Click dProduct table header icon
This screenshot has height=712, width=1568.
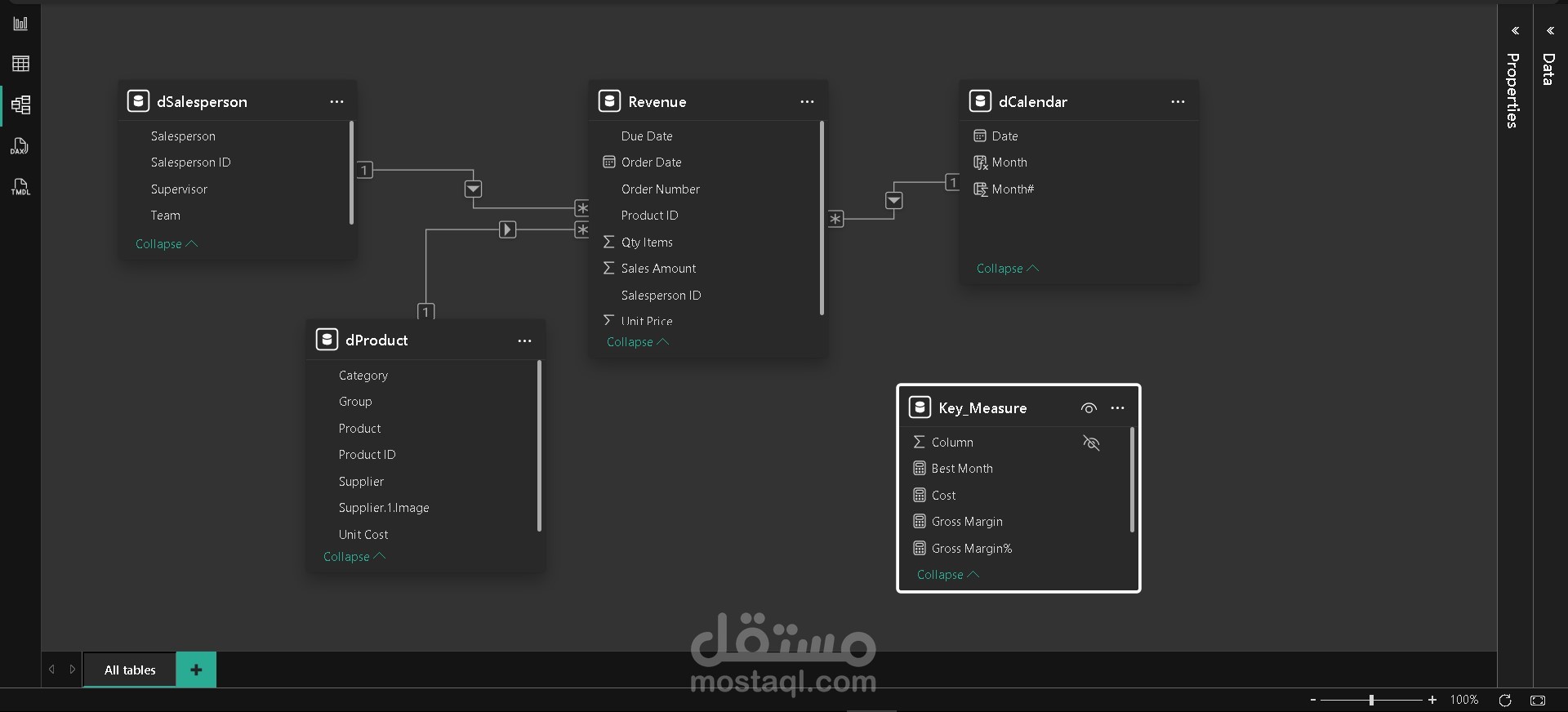point(327,340)
